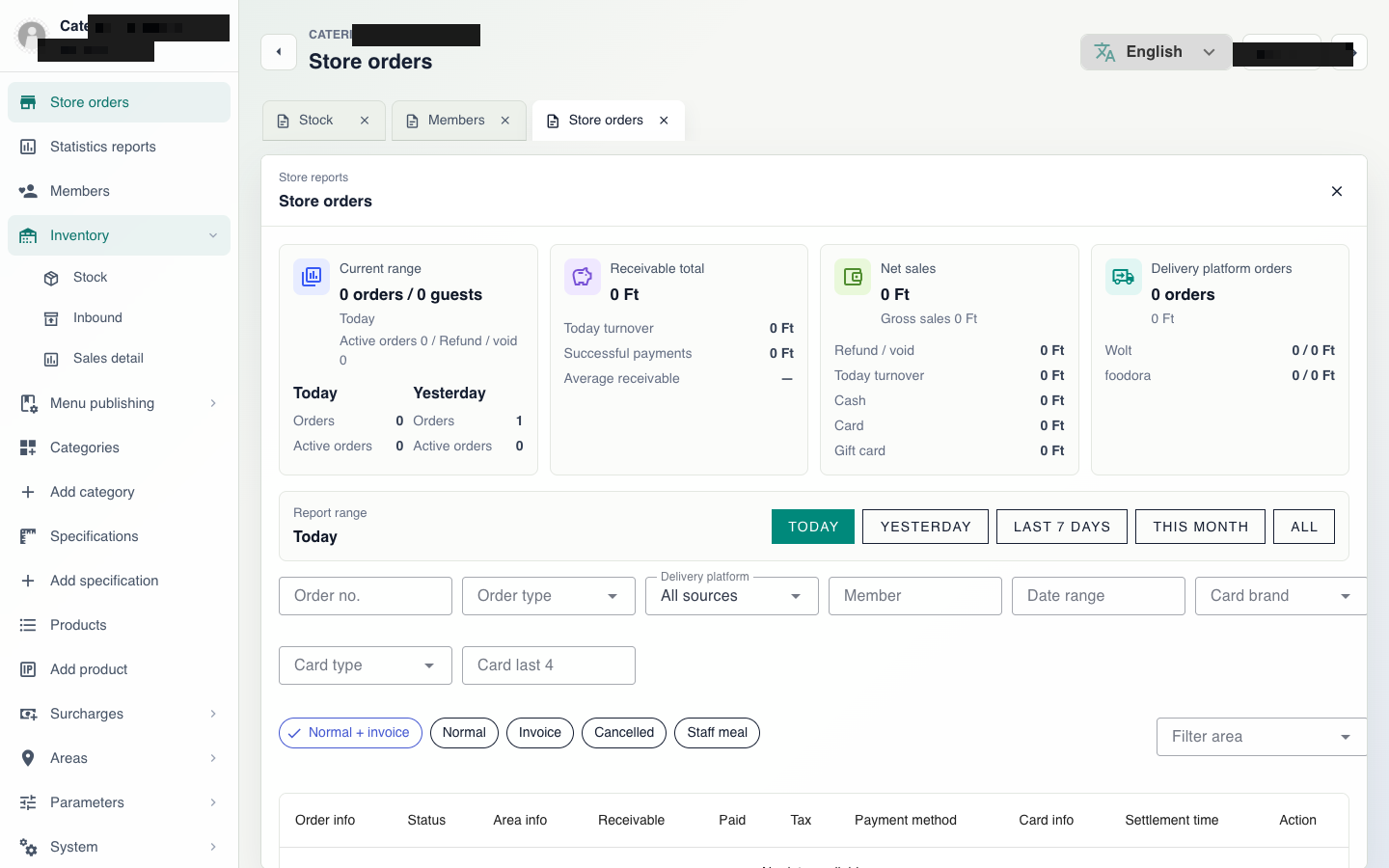
Task: Select the YESTERDAY report range button
Action: coord(925,527)
